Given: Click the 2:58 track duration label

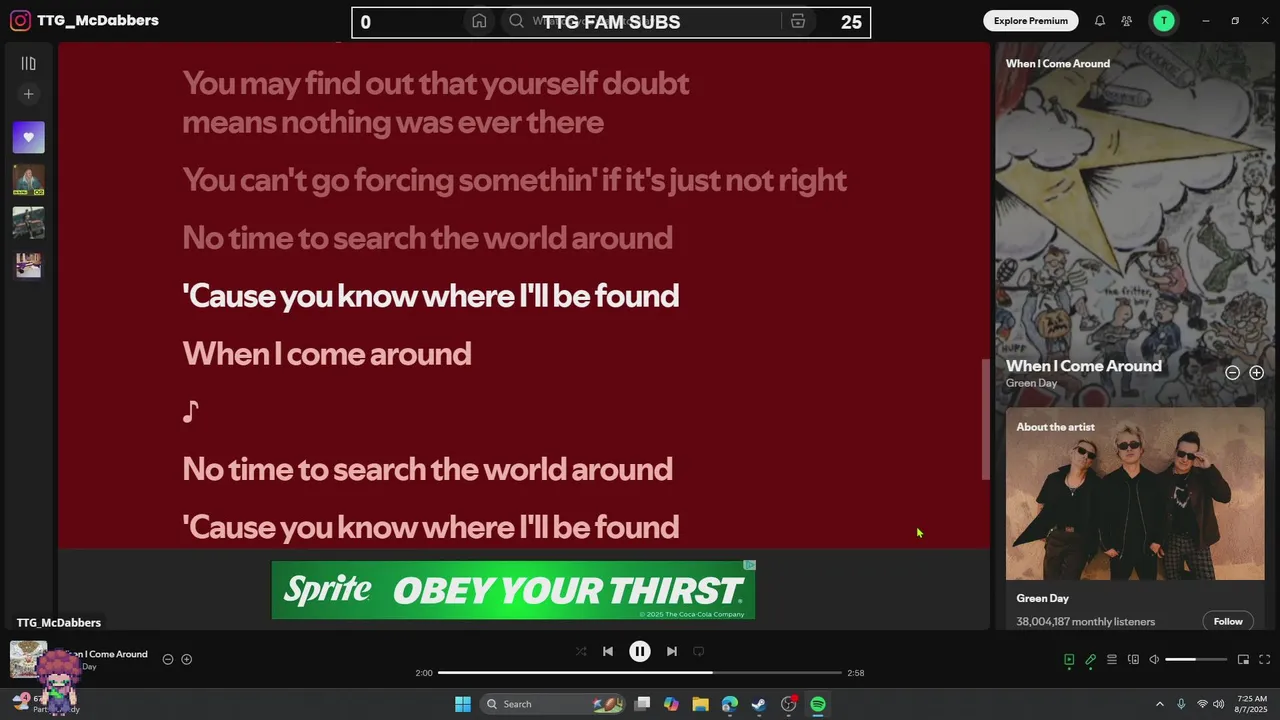Looking at the screenshot, I should tap(855, 673).
